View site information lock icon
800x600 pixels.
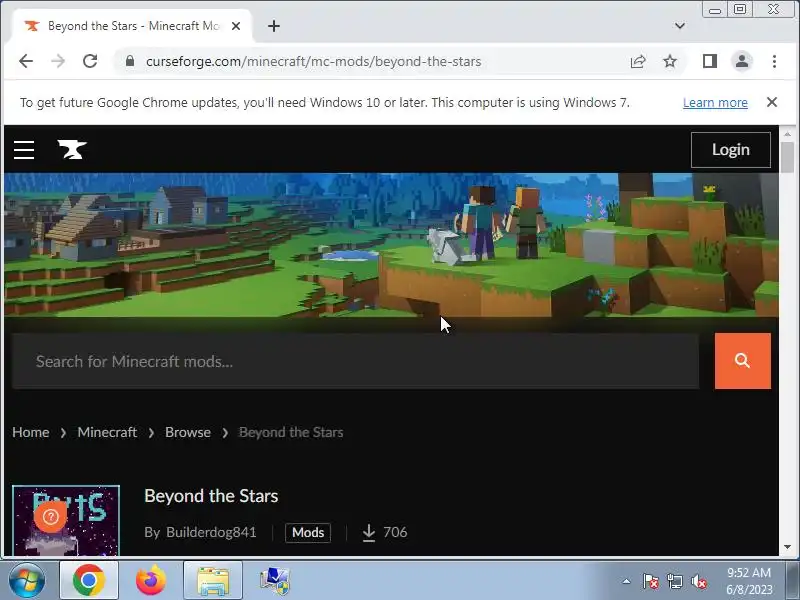point(130,61)
